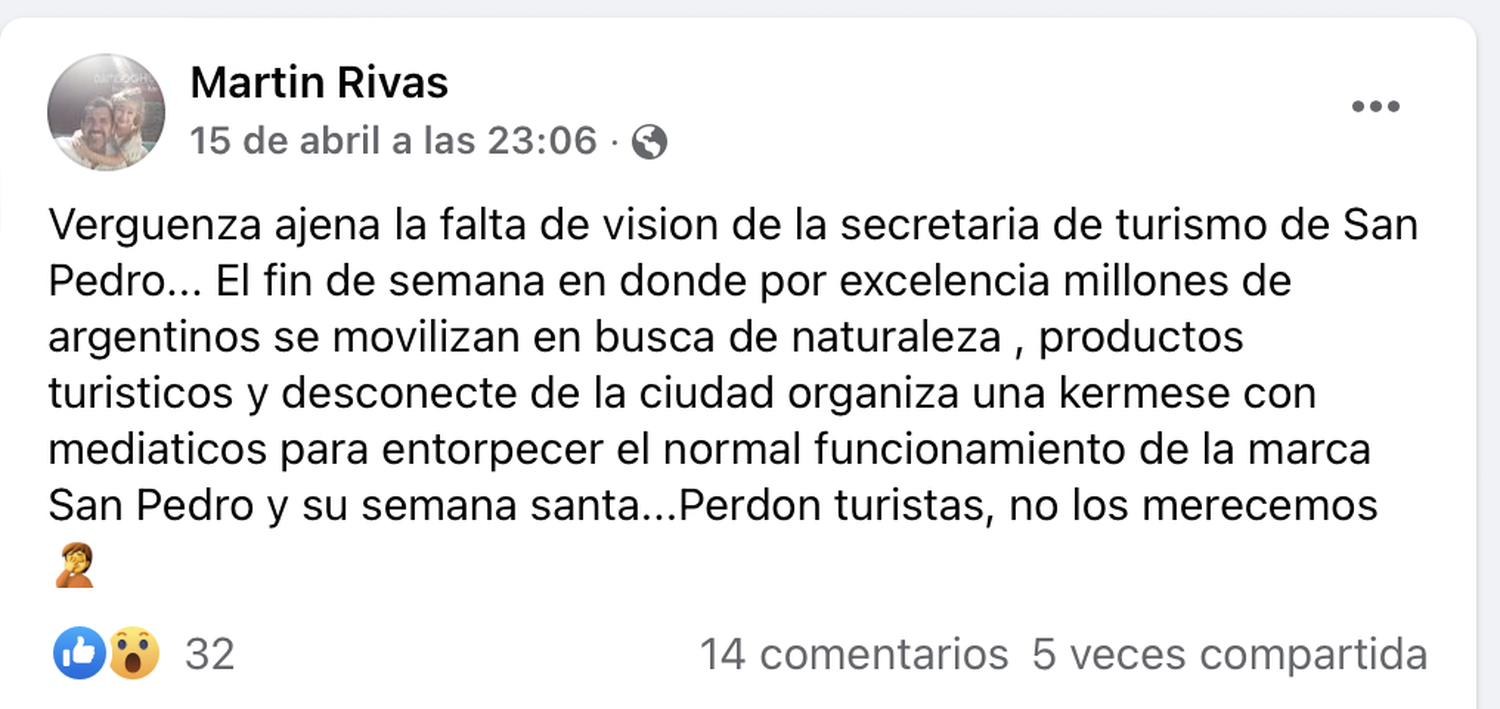Open the three-dot post options menu
This screenshot has width=1500, height=709.
point(1375,107)
